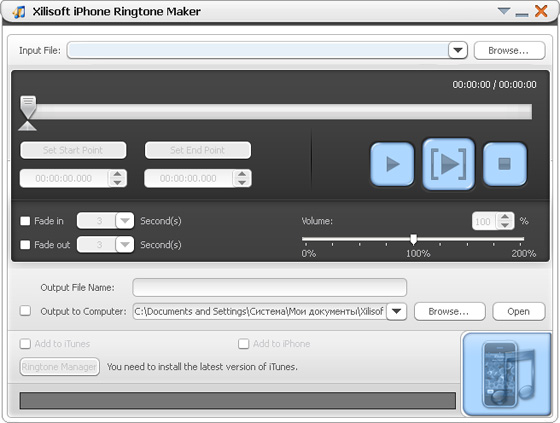Click the volume slider handle at 100%
Image resolution: width=560 pixels, height=423 pixels.
tap(413, 239)
